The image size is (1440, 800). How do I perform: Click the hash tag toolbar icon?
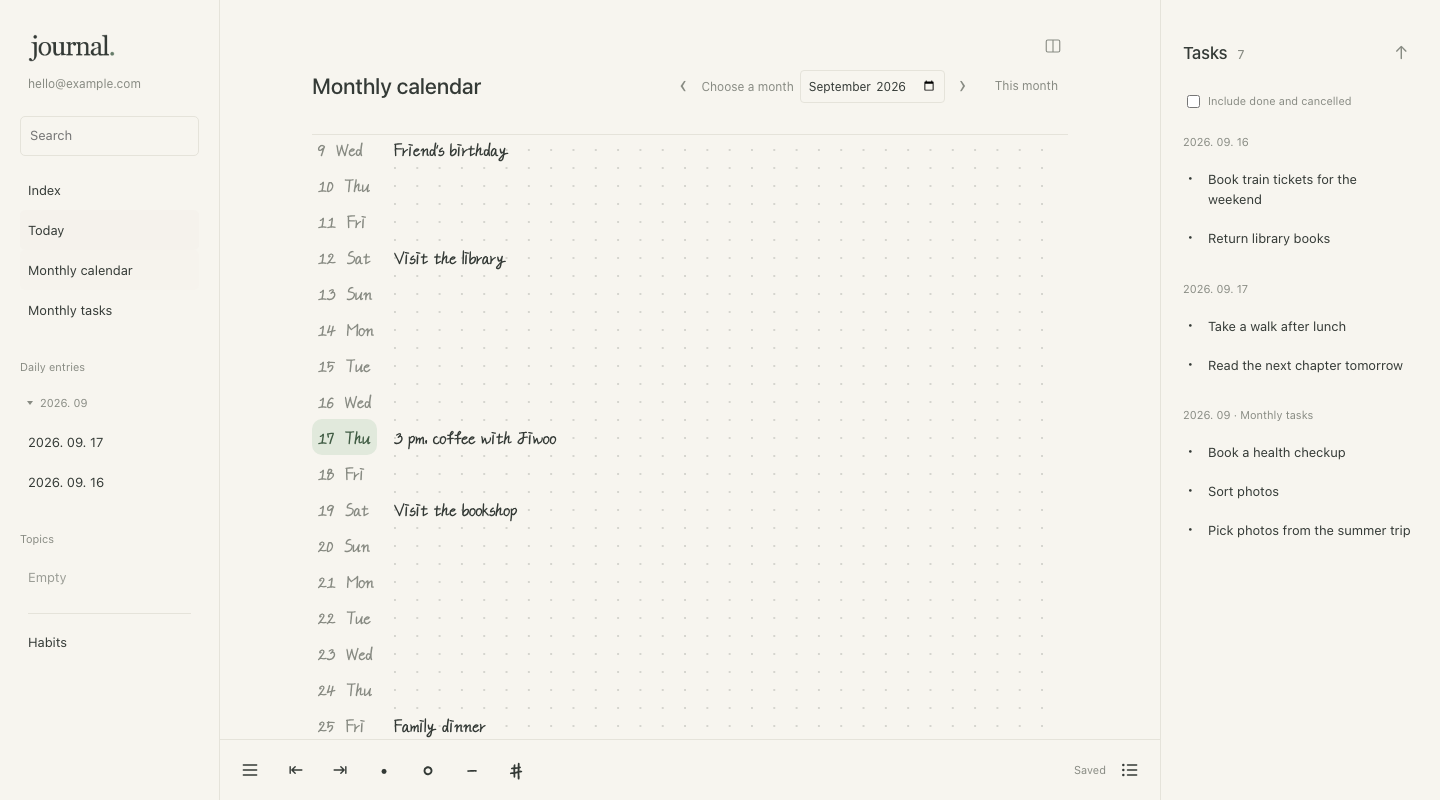(516, 771)
